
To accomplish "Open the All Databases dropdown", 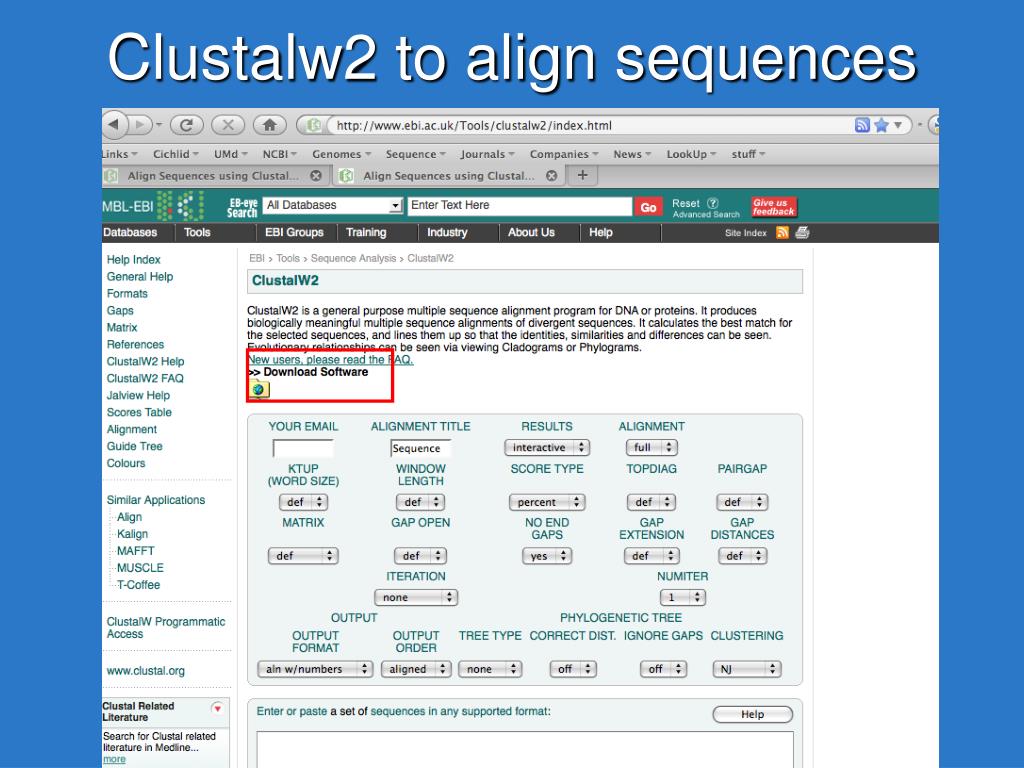I will pyautogui.click(x=333, y=205).
